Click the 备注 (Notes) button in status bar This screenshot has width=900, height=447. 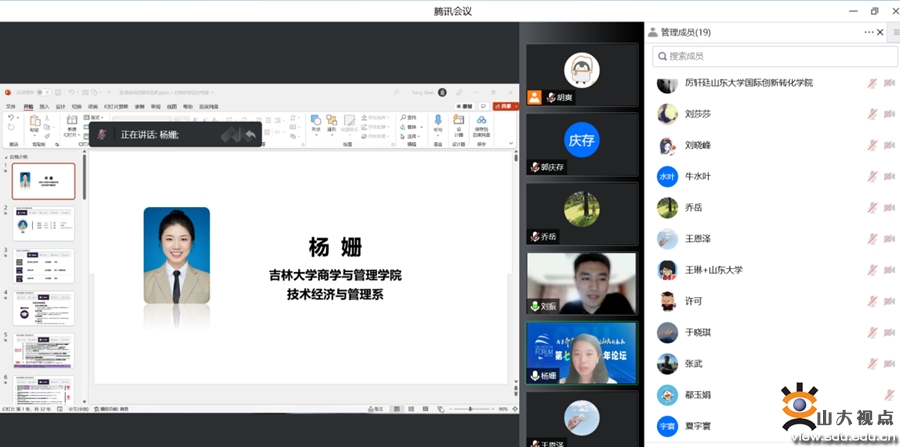coord(376,409)
